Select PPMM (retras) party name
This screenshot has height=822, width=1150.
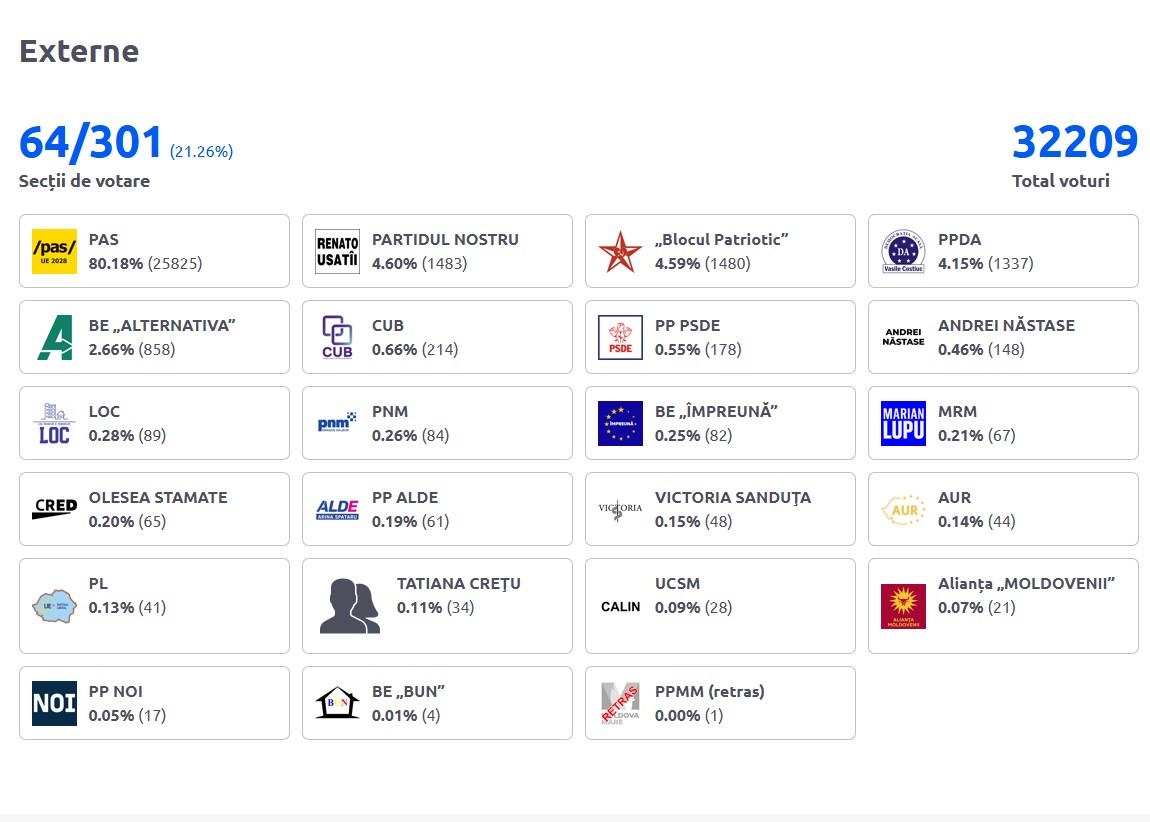(x=710, y=691)
